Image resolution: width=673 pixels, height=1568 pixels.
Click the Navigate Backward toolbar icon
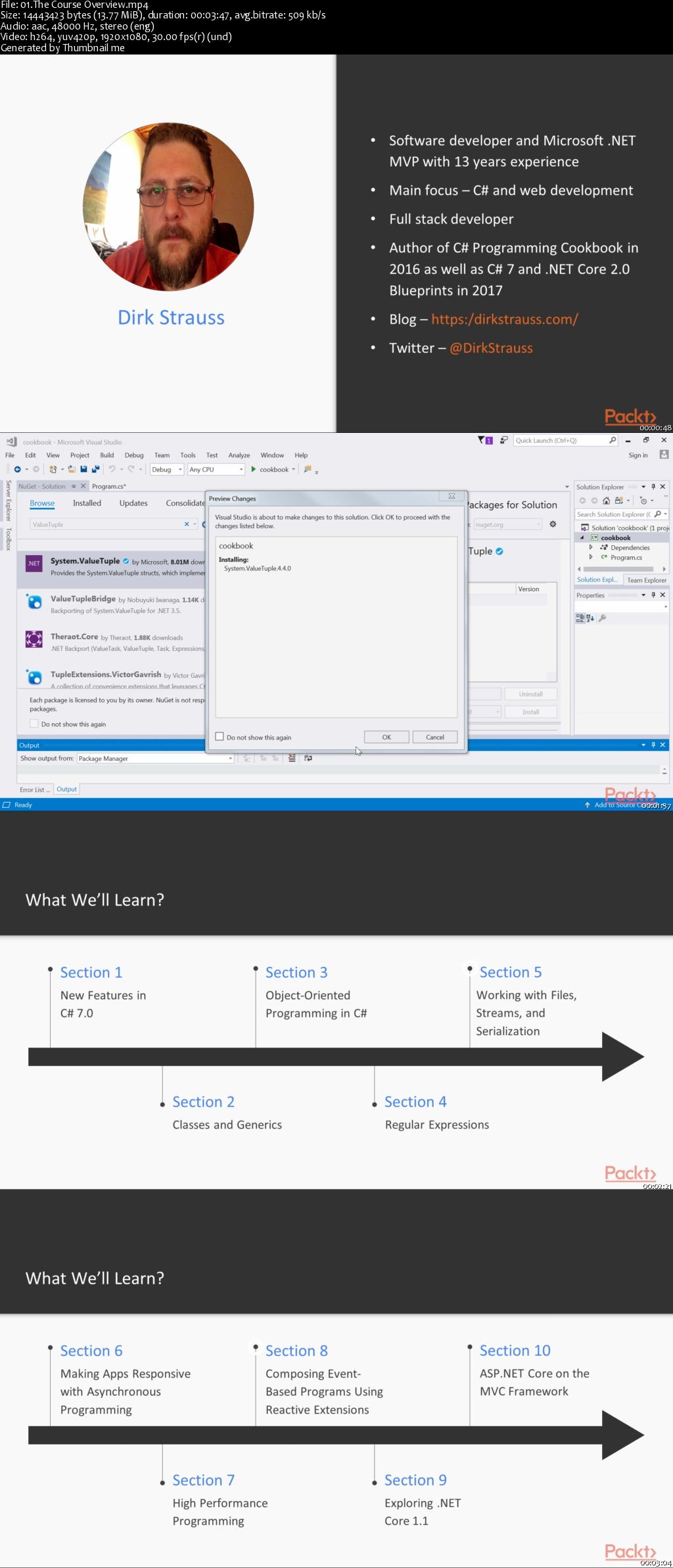pyautogui.click(x=18, y=469)
